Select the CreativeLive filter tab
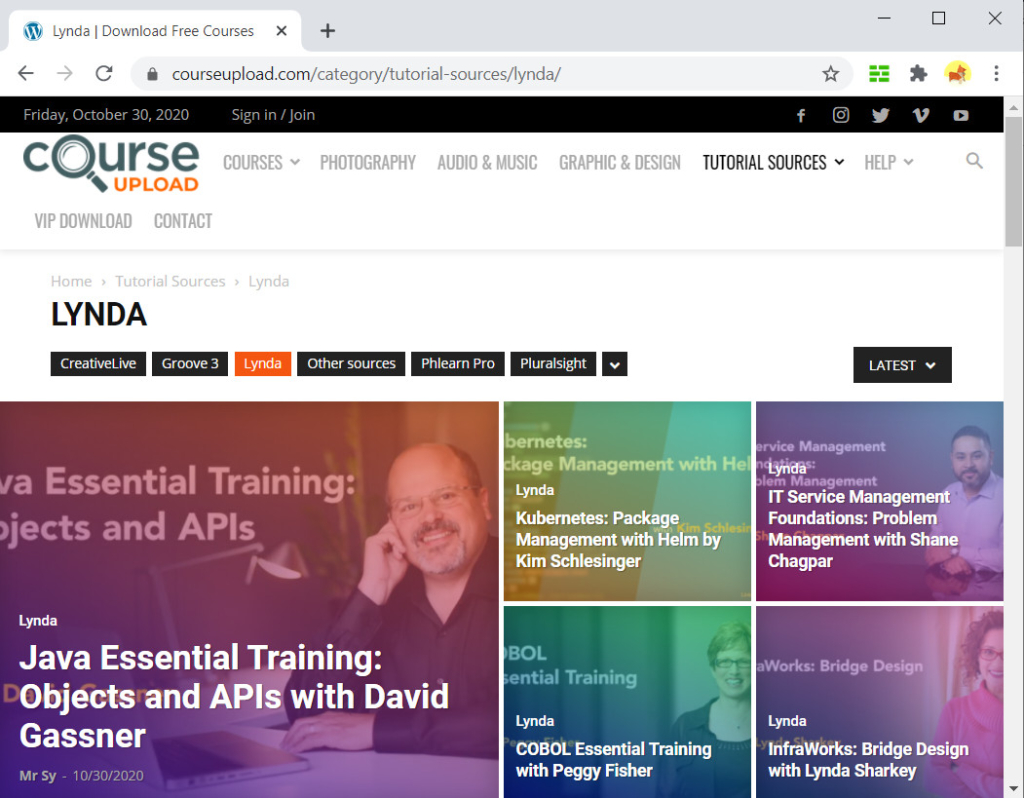The image size is (1024, 798). (x=98, y=364)
